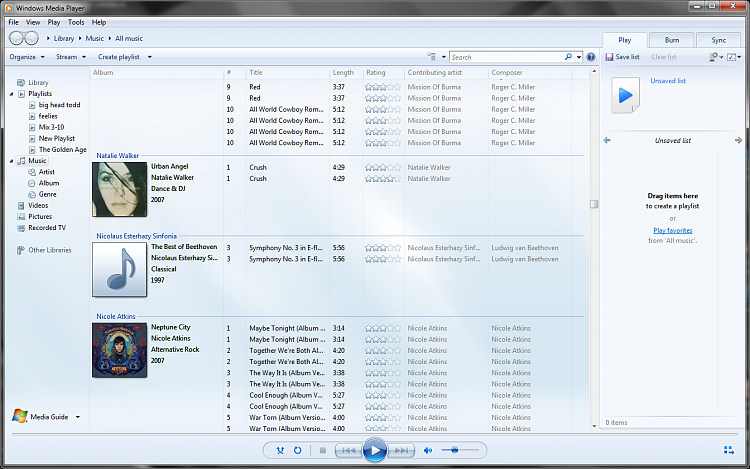750x469 pixels.
Task: Select the Play tab
Action: click(625, 40)
